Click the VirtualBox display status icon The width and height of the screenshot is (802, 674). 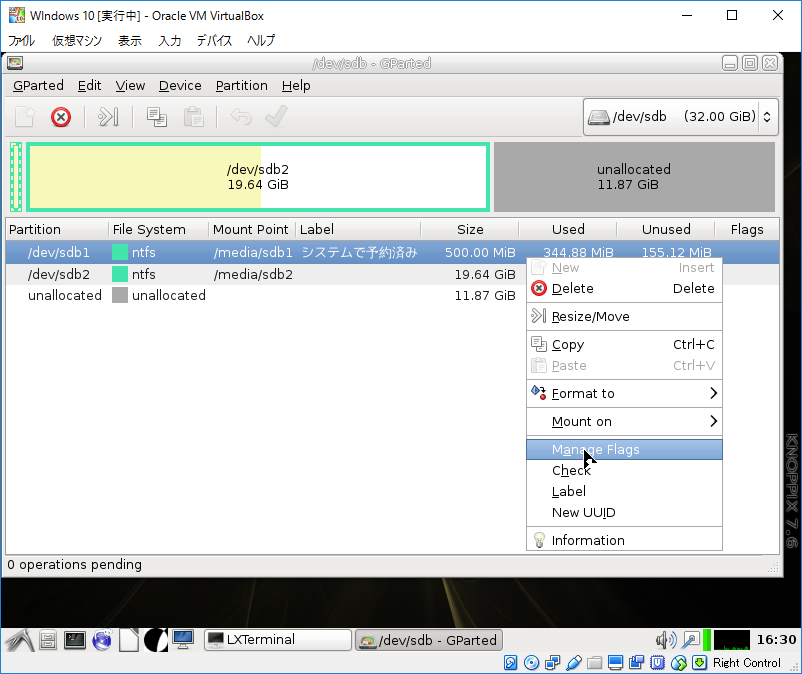[x=615, y=663]
